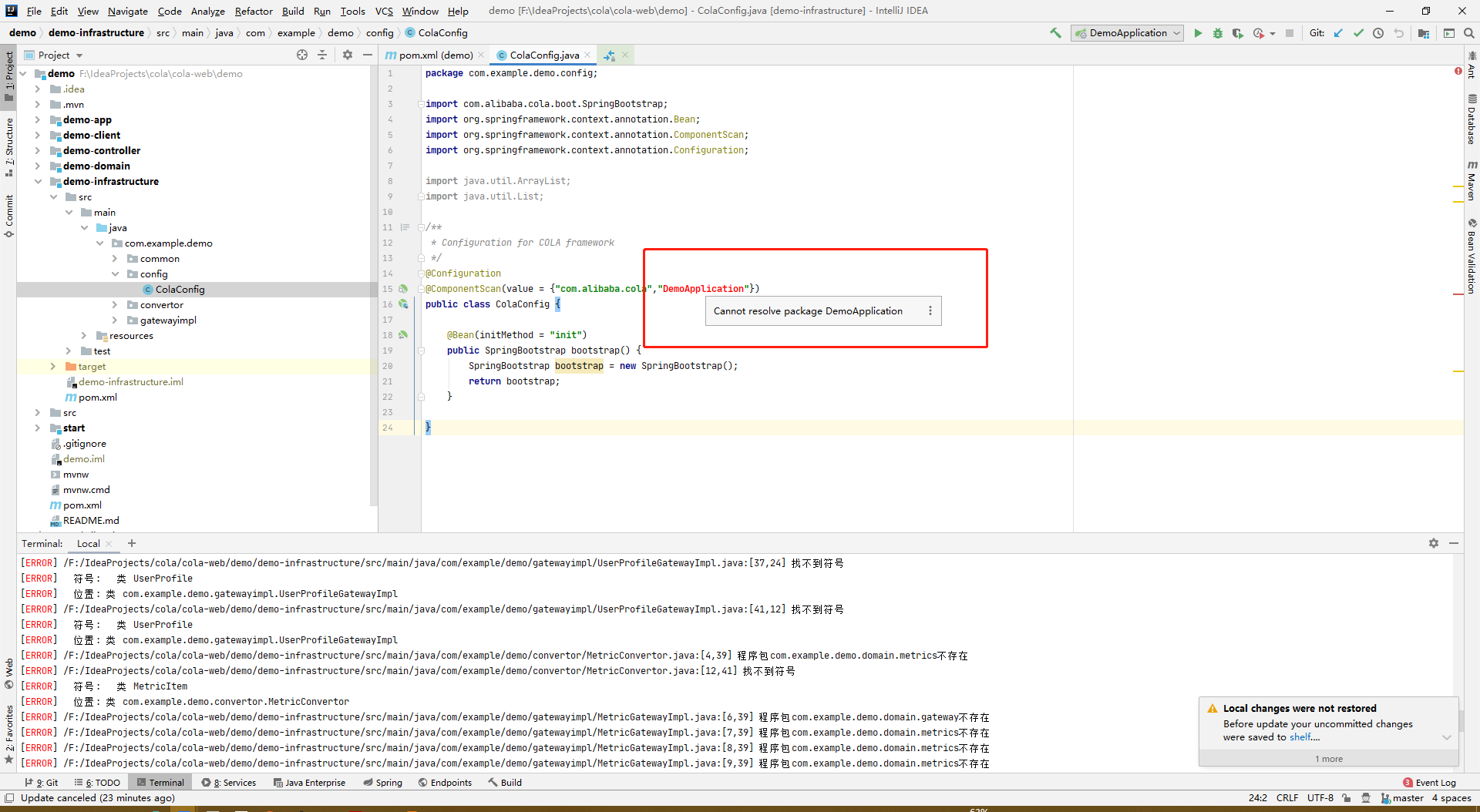Expand the demo-app module

click(x=38, y=119)
